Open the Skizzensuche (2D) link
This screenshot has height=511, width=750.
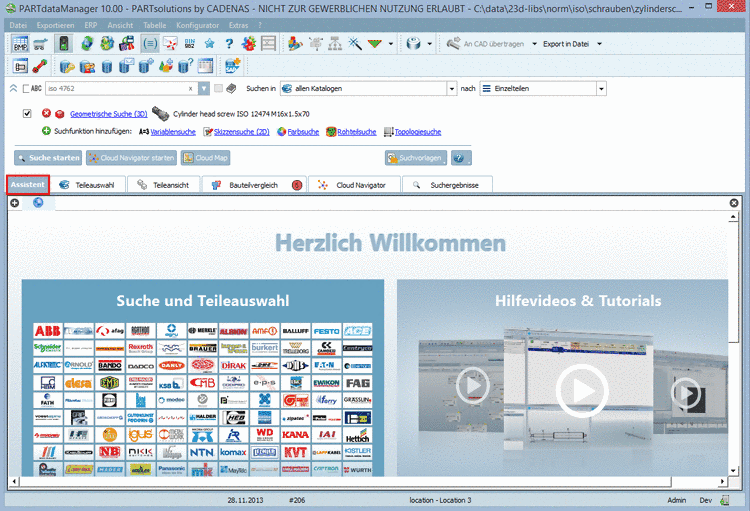pos(242,132)
